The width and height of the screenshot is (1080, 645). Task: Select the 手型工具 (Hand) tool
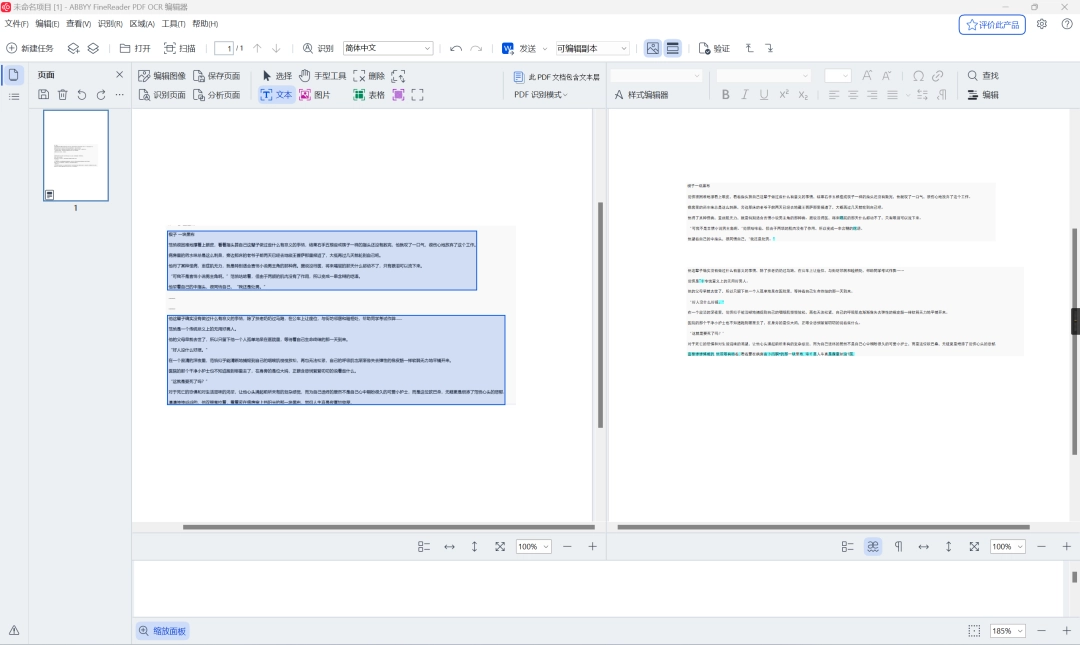click(x=322, y=76)
